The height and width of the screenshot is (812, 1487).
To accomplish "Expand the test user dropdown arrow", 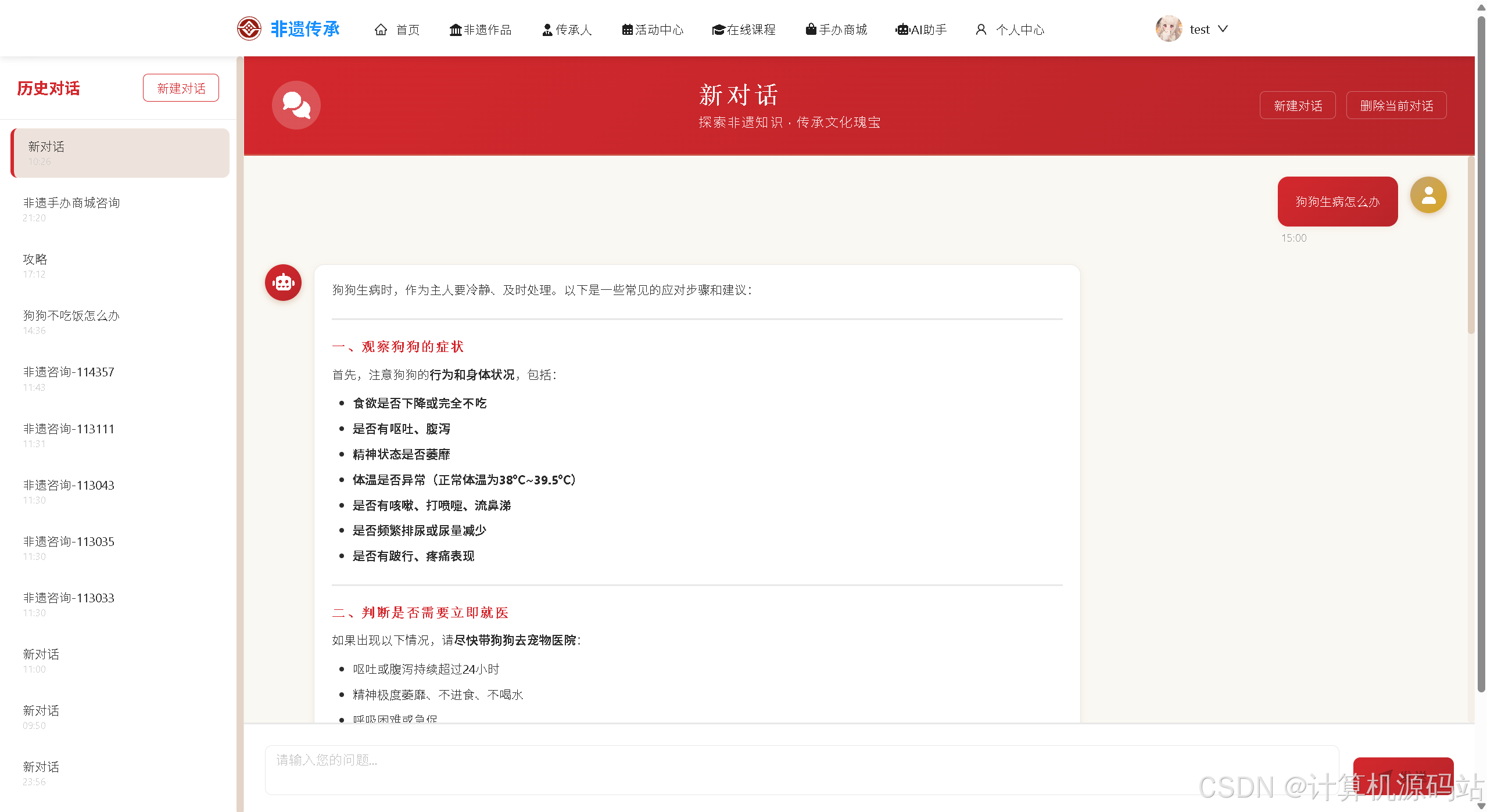I will click(x=1223, y=29).
